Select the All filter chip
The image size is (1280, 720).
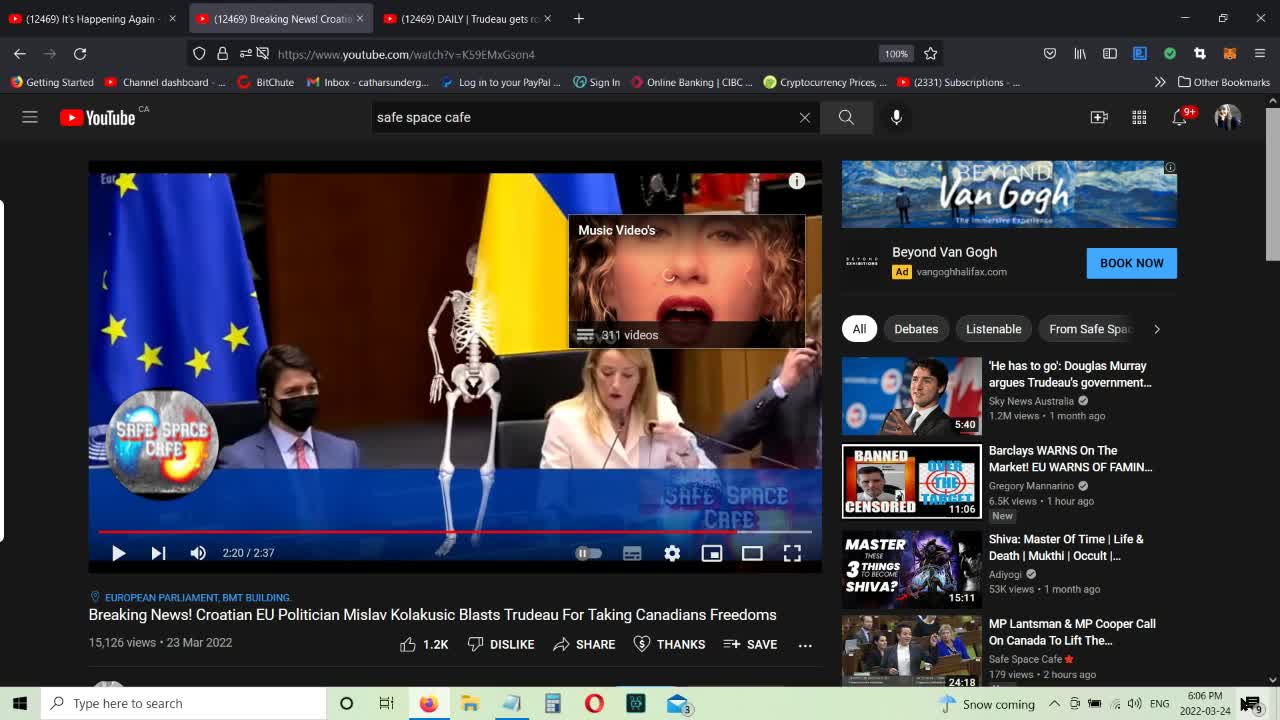click(x=859, y=329)
